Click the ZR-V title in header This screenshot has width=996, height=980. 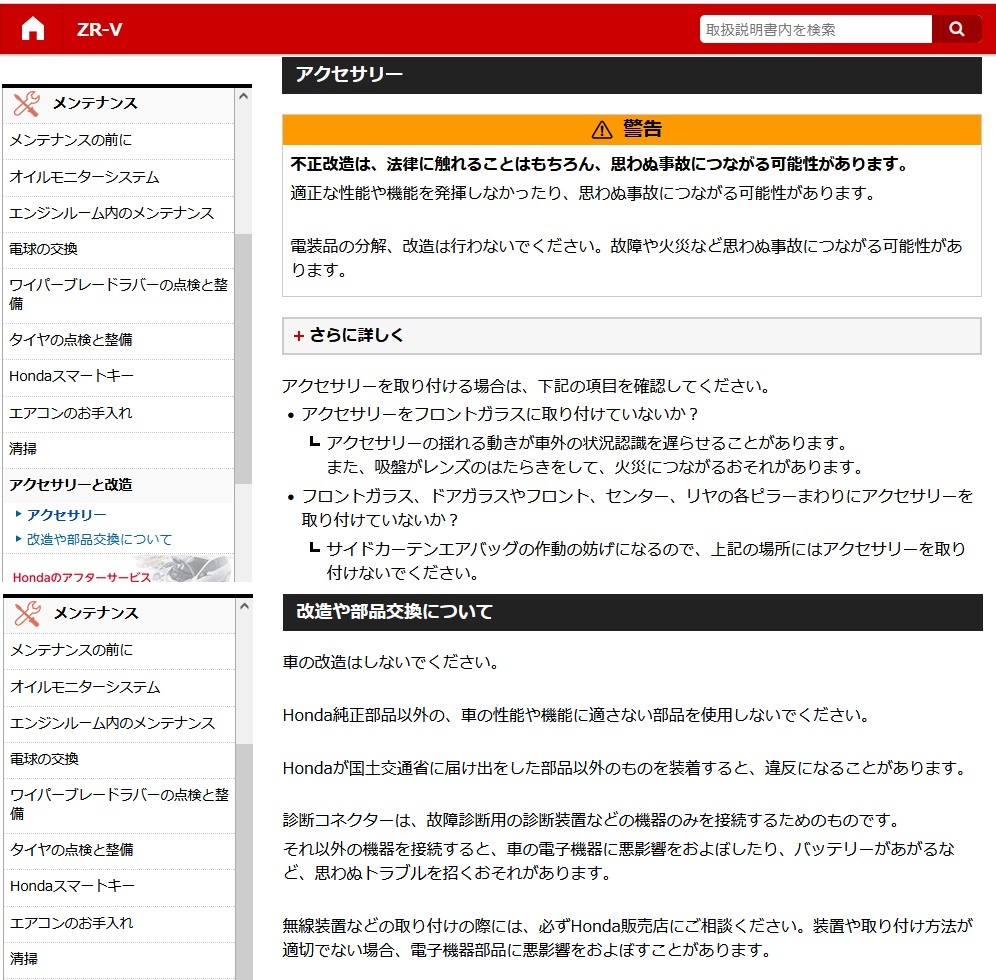pyautogui.click(x=99, y=29)
